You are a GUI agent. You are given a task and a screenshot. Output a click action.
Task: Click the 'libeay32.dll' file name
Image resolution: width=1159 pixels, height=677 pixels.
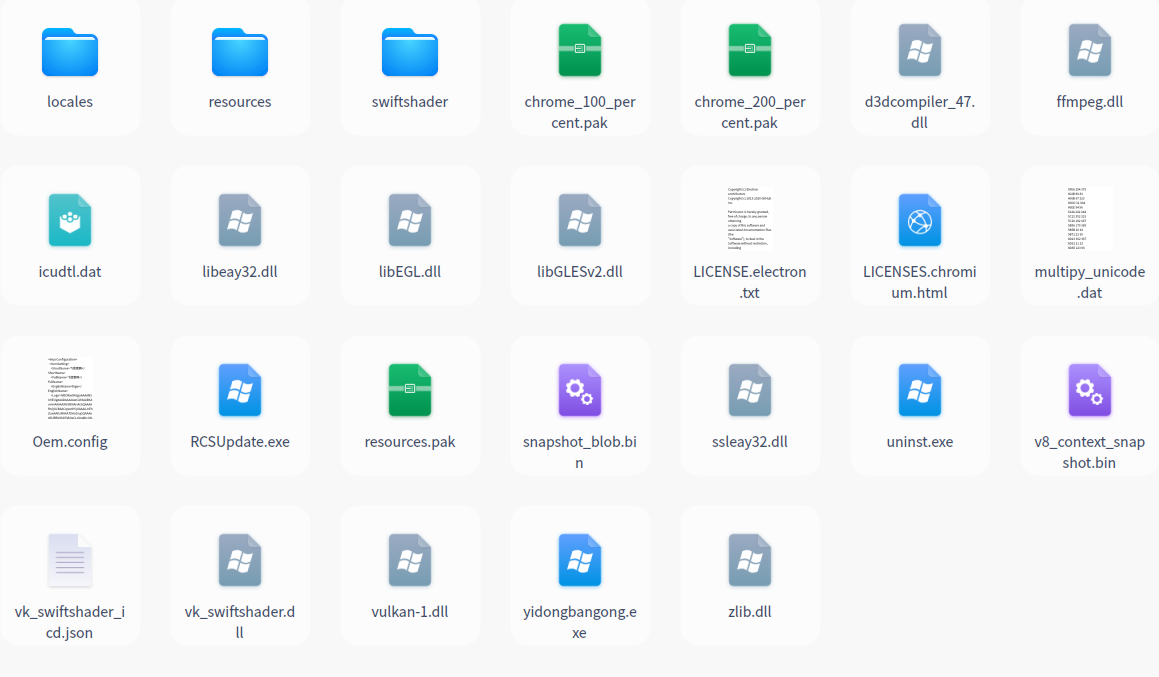239,272
